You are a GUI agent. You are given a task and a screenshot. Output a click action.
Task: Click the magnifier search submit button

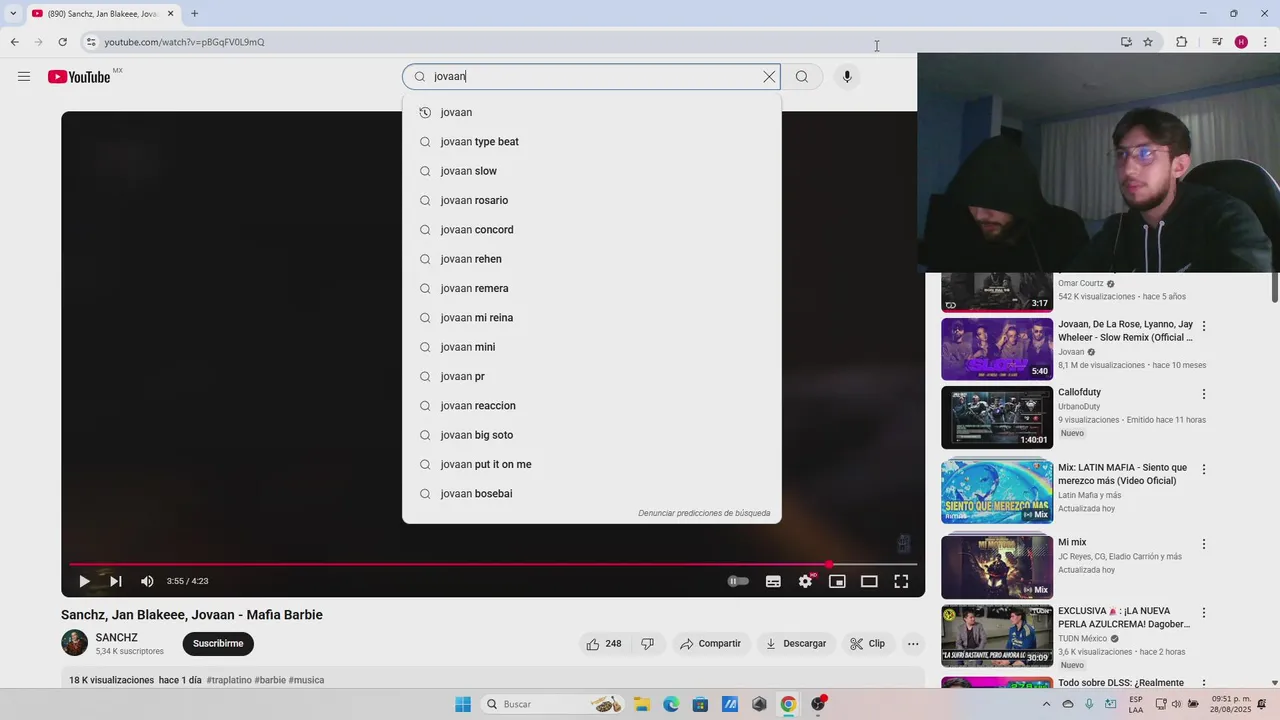[802, 77]
